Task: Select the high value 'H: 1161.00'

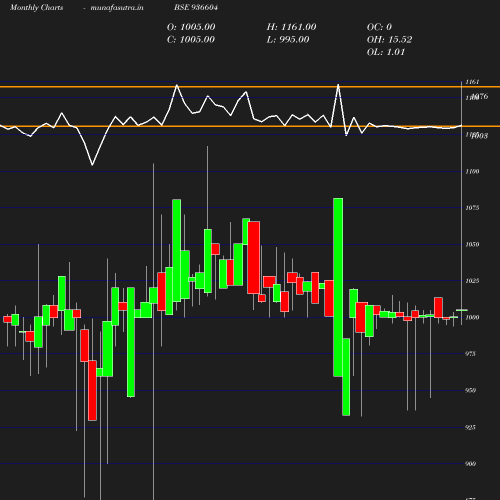Action: point(291,27)
